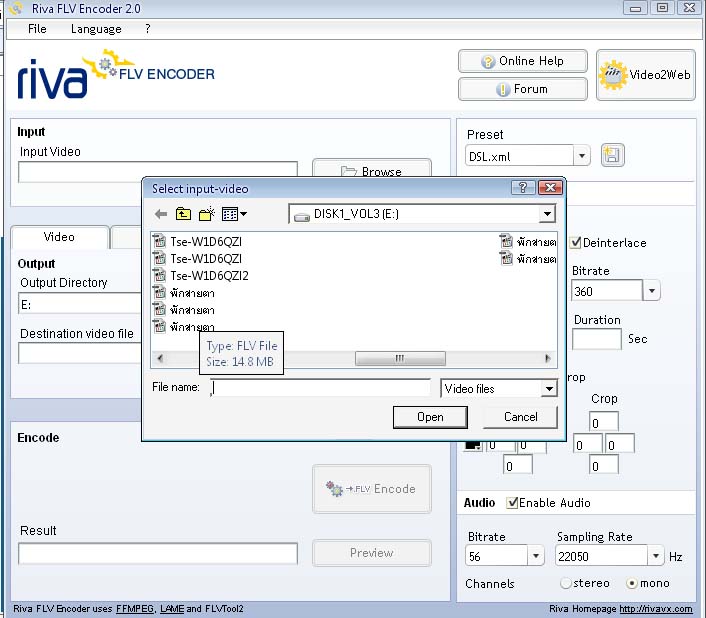The image size is (706, 618).
Task: Click the top Crop value field
Action: tap(603, 422)
